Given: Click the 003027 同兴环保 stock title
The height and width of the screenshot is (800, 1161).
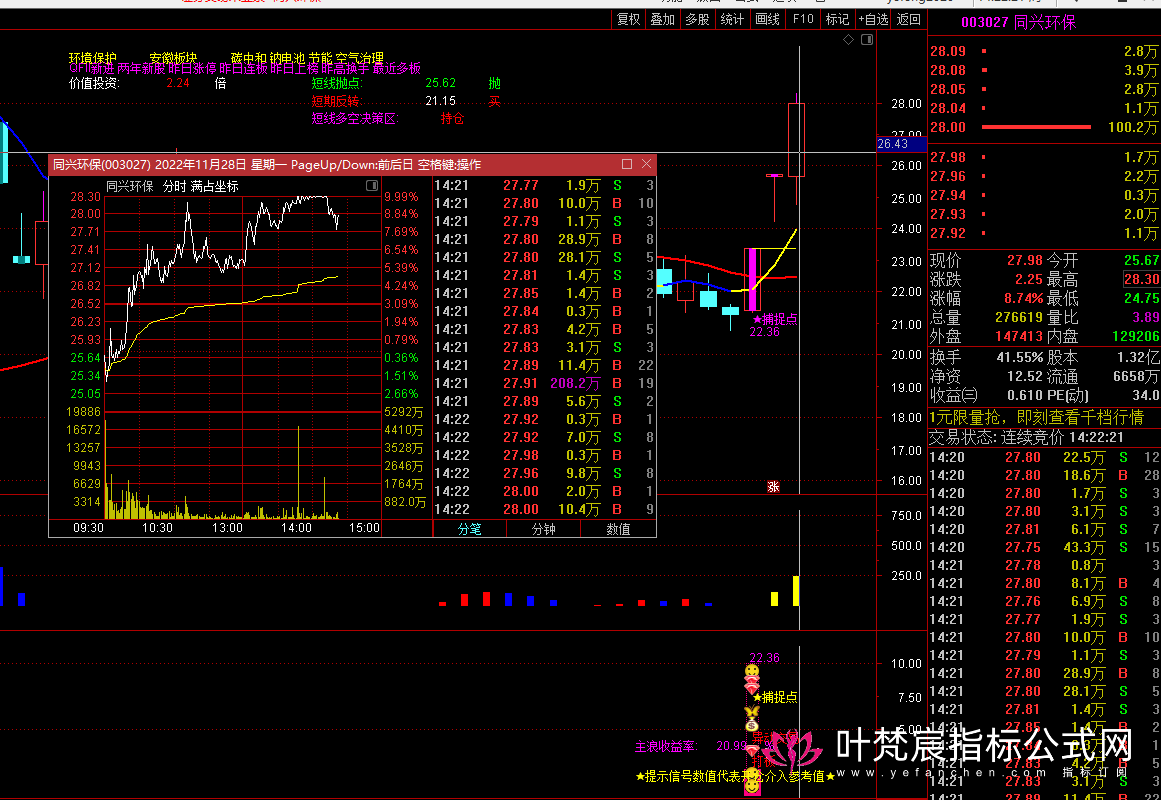Looking at the screenshot, I should [1018, 23].
